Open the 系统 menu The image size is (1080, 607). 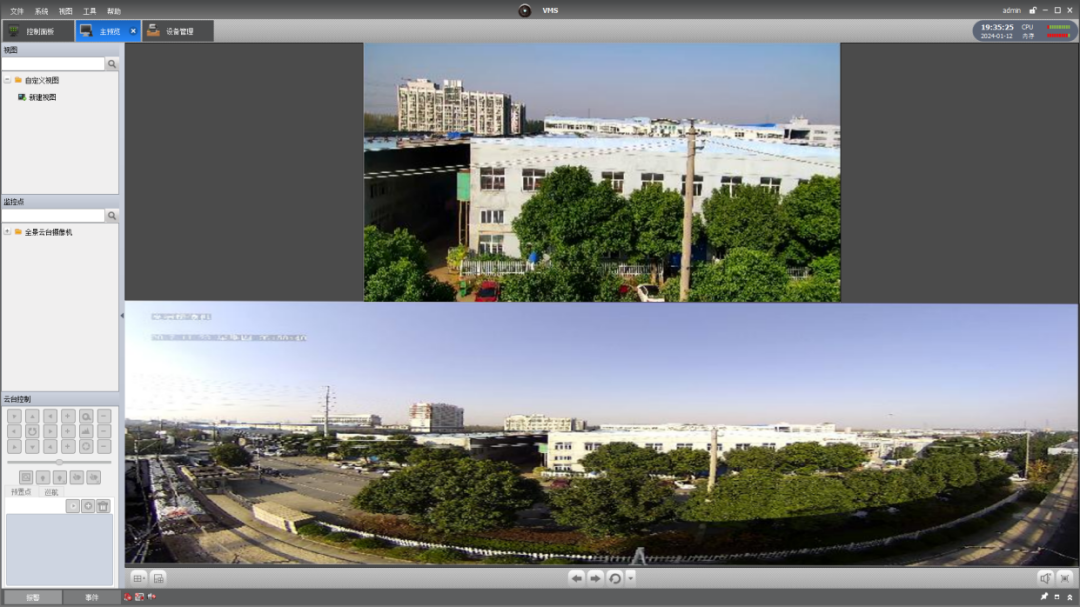click(41, 11)
